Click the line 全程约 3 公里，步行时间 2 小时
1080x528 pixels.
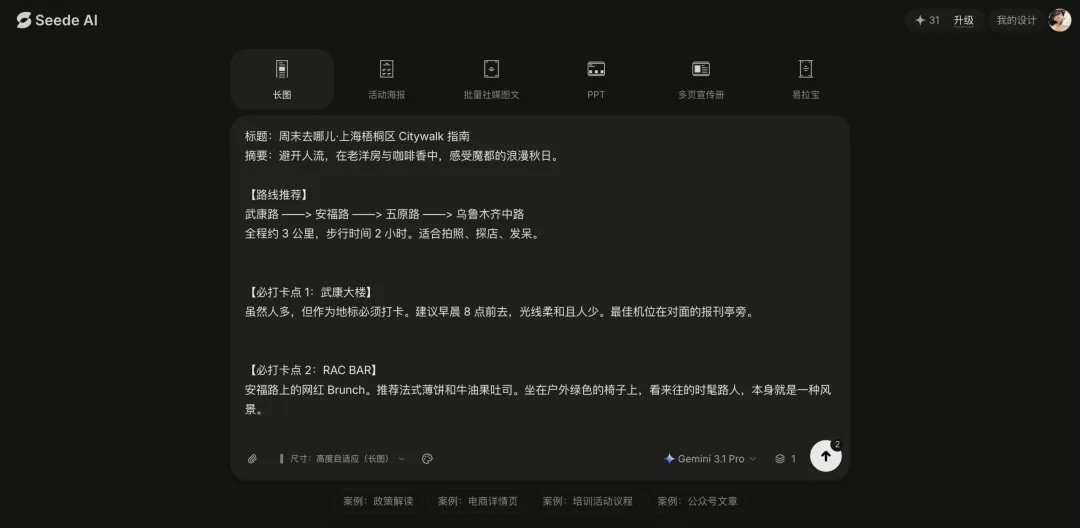tap(393, 233)
